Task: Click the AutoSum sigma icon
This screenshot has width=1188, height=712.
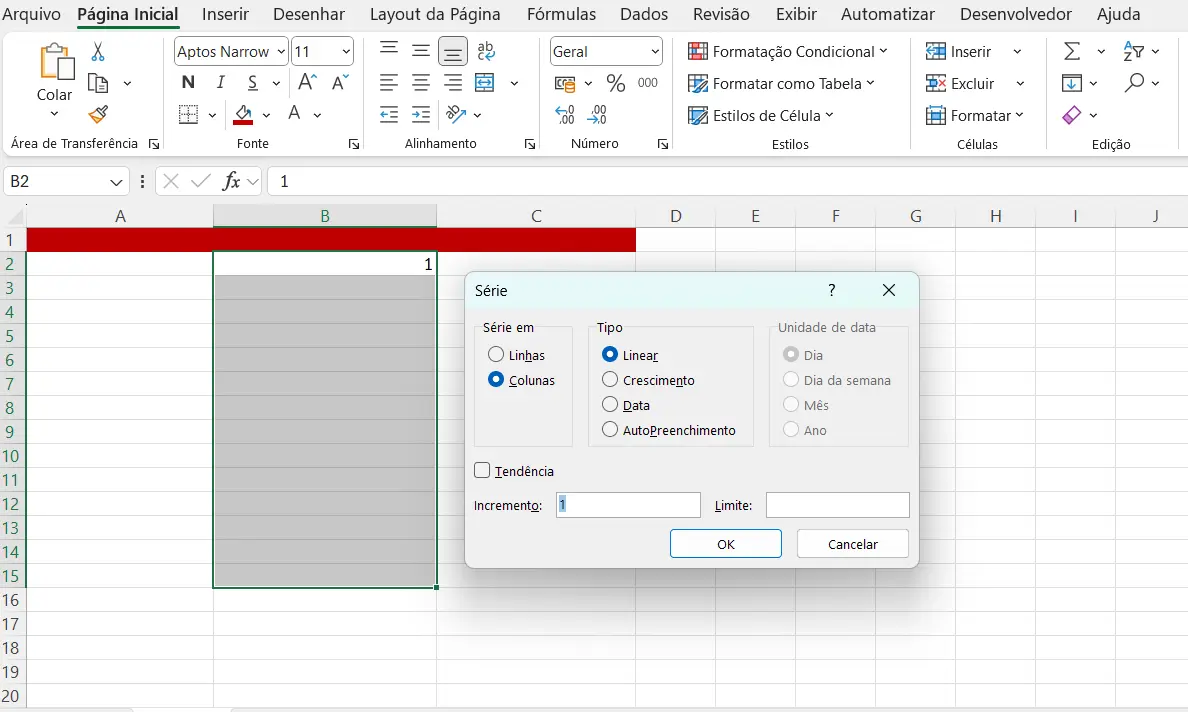Action: click(1072, 52)
